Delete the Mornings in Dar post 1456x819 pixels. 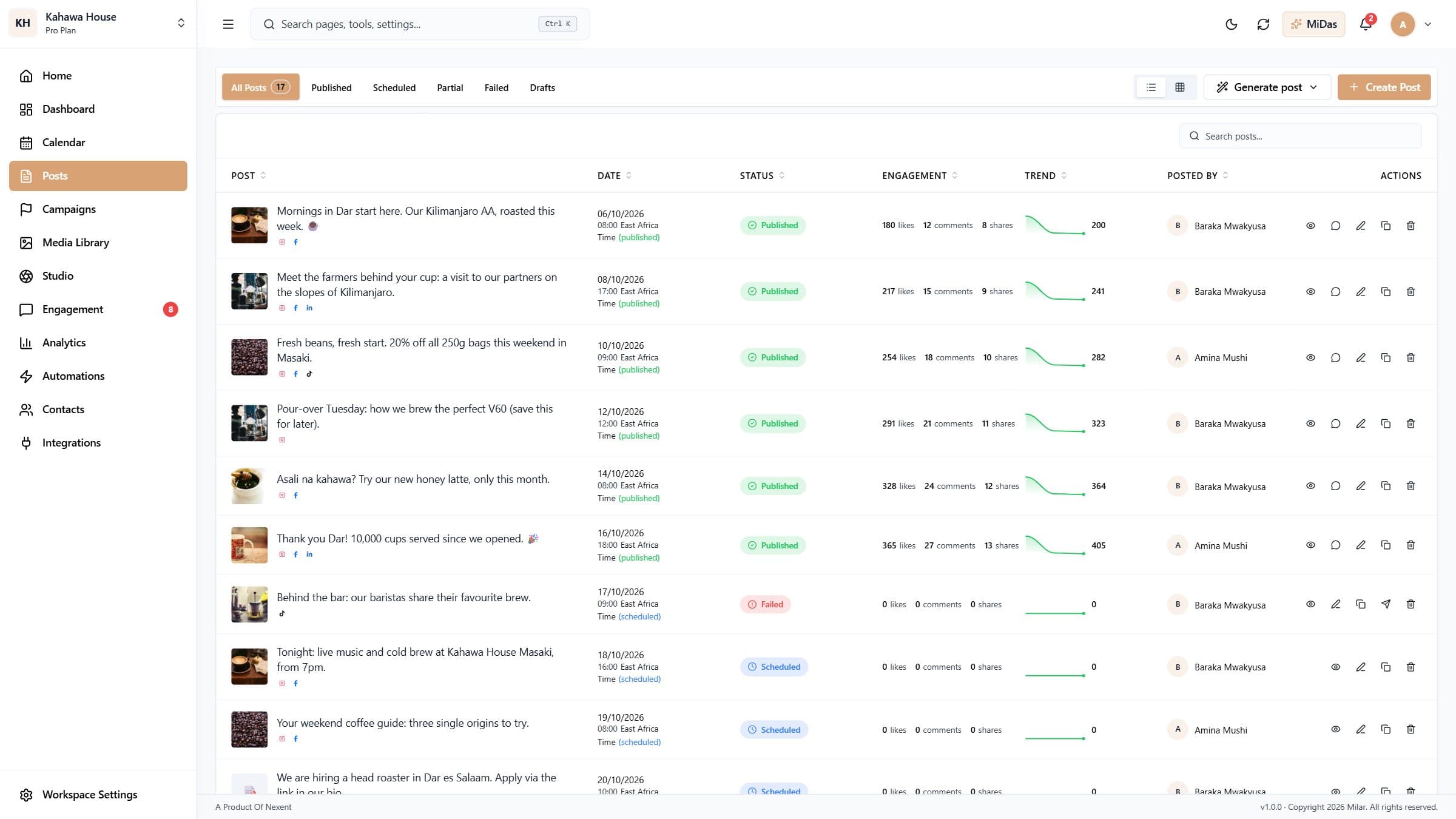[1410, 226]
